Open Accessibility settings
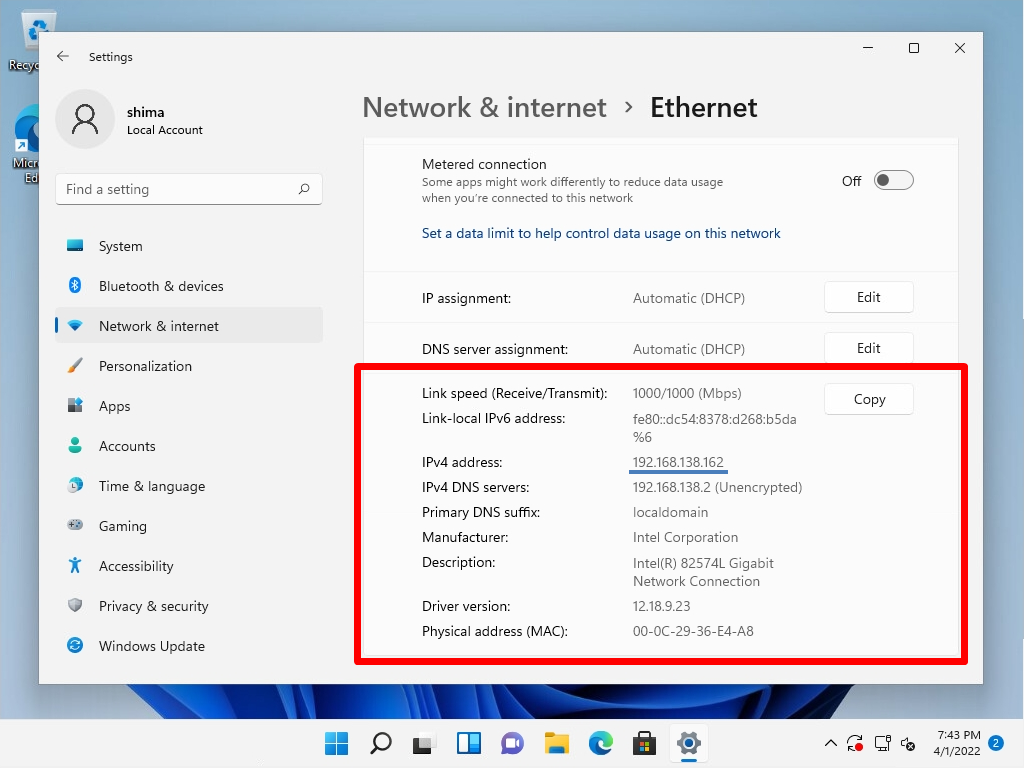 click(189, 566)
